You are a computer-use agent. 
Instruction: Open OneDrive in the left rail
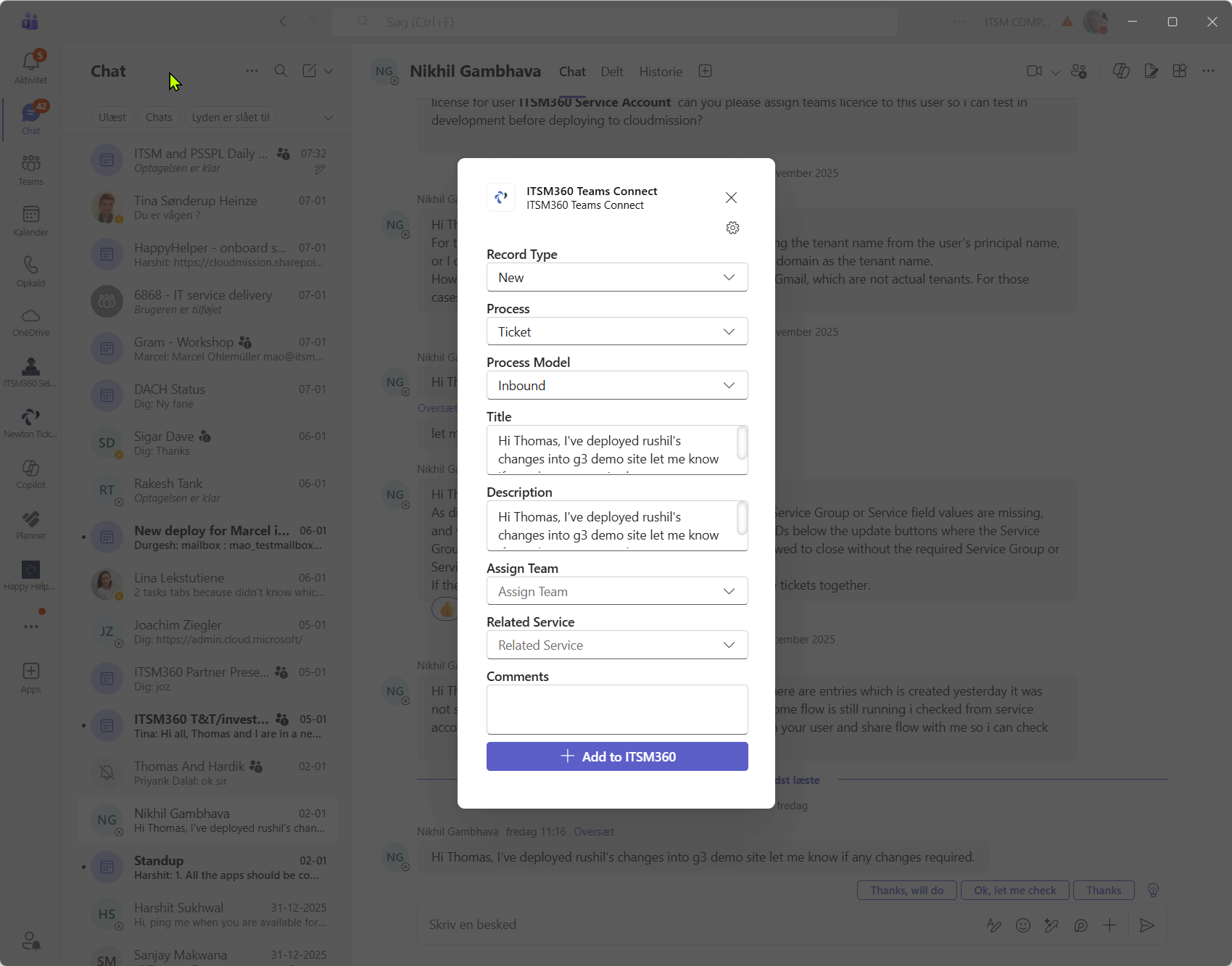(x=30, y=321)
